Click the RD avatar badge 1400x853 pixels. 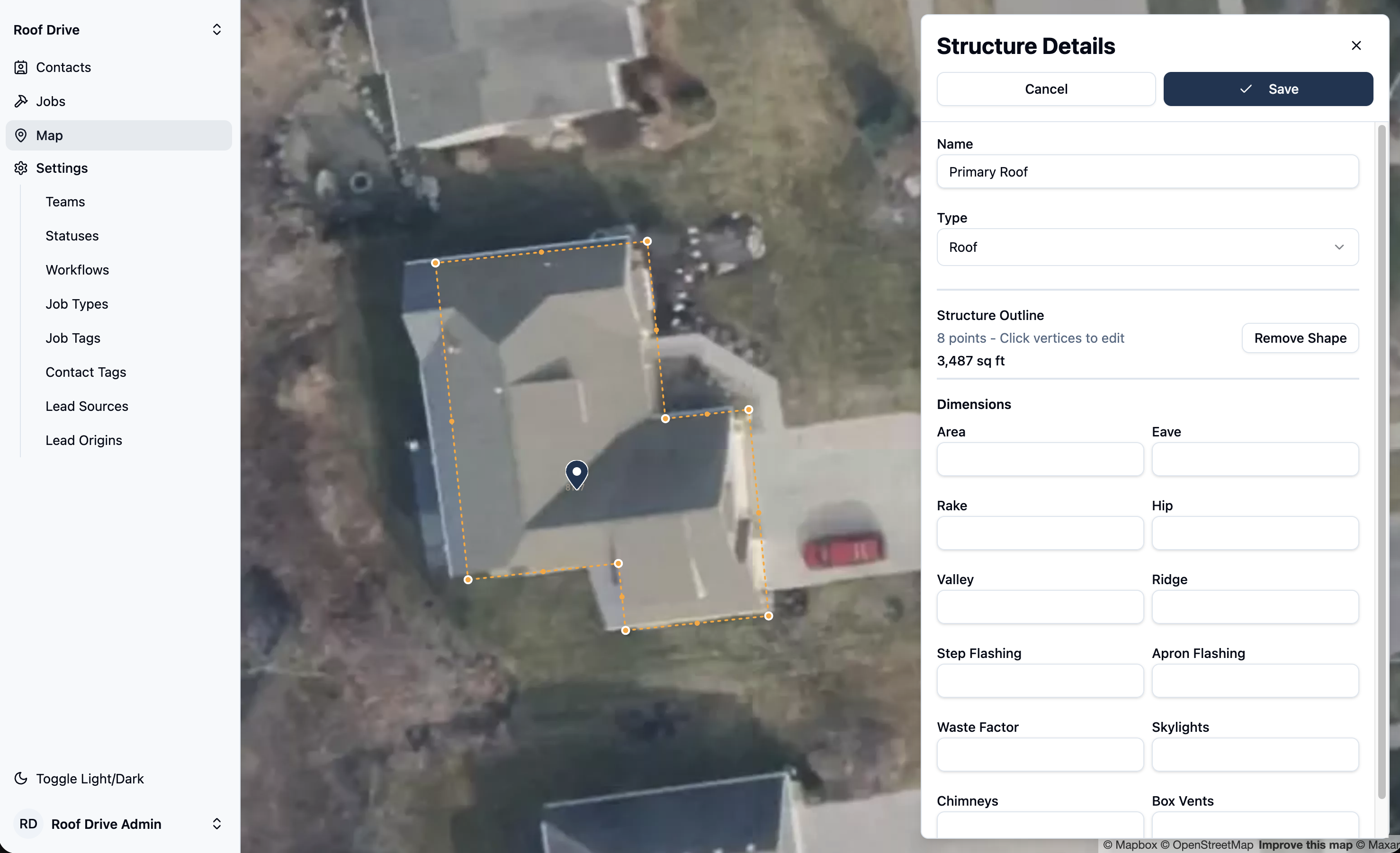point(28,824)
